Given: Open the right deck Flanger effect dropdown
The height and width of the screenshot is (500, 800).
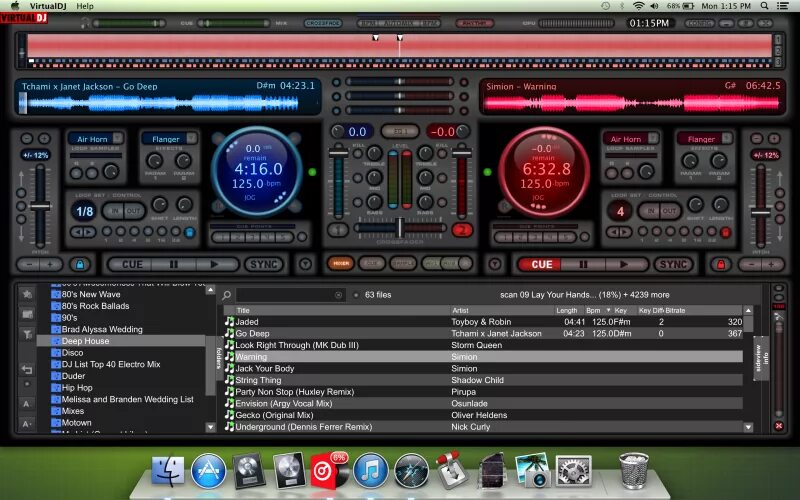Looking at the screenshot, I should coord(726,138).
